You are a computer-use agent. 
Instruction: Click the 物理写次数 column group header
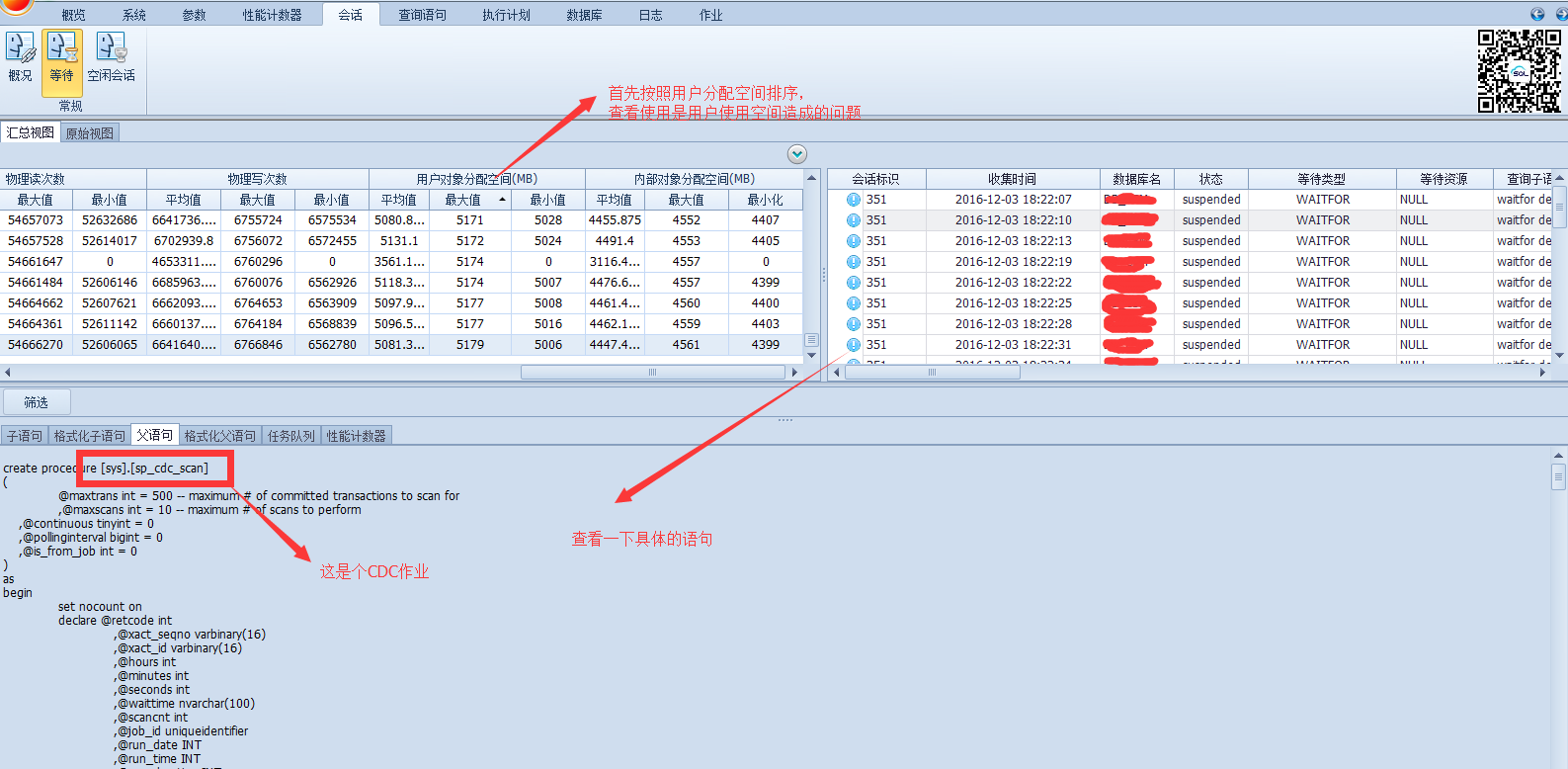tap(258, 179)
